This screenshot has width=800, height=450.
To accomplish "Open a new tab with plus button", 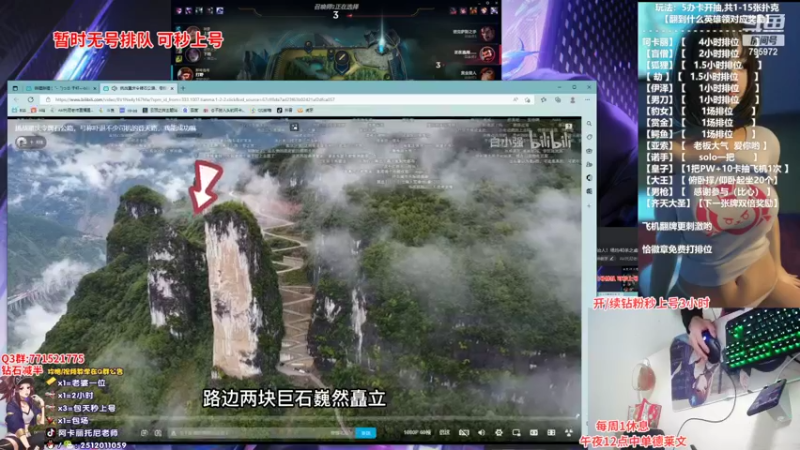I will coord(183,88).
